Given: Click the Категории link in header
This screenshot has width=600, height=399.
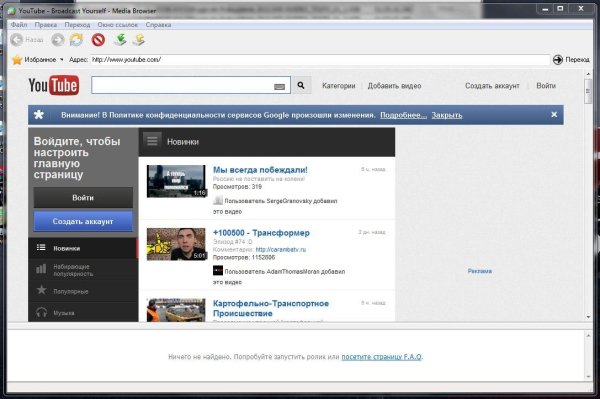Looking at the screenshot, I should [x=339, y=86].
